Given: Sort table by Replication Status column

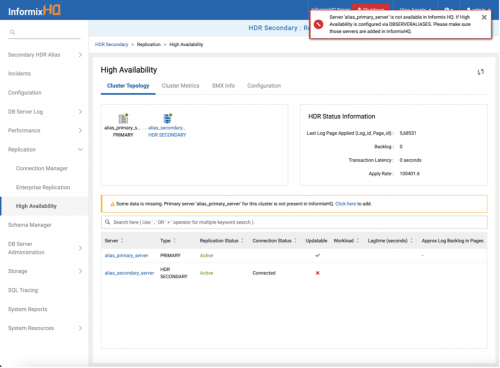Looking at the screenshot, I should (x=242, y=241).
